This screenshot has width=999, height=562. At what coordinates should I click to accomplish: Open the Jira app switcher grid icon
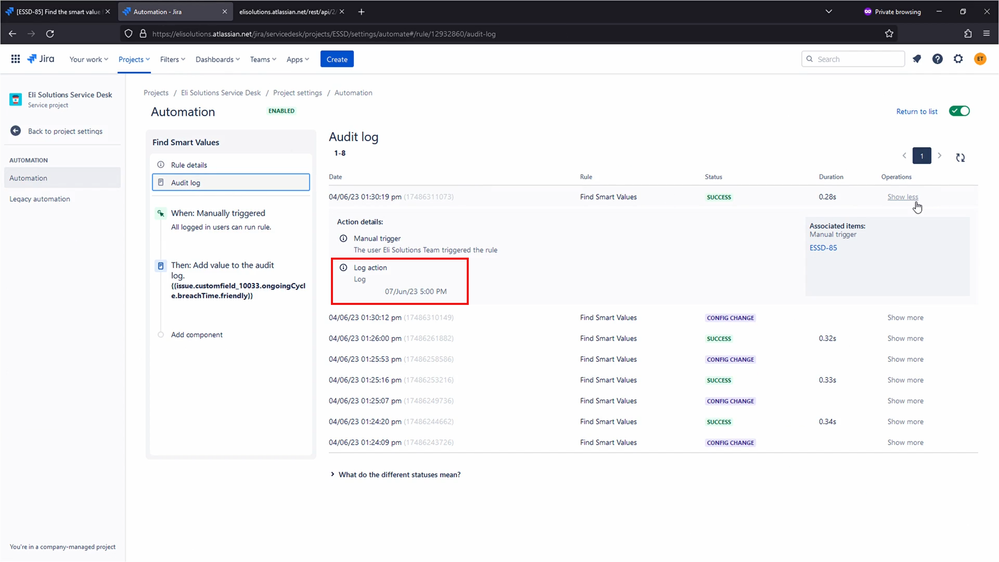pyautogui.click(x=15, y=59)
